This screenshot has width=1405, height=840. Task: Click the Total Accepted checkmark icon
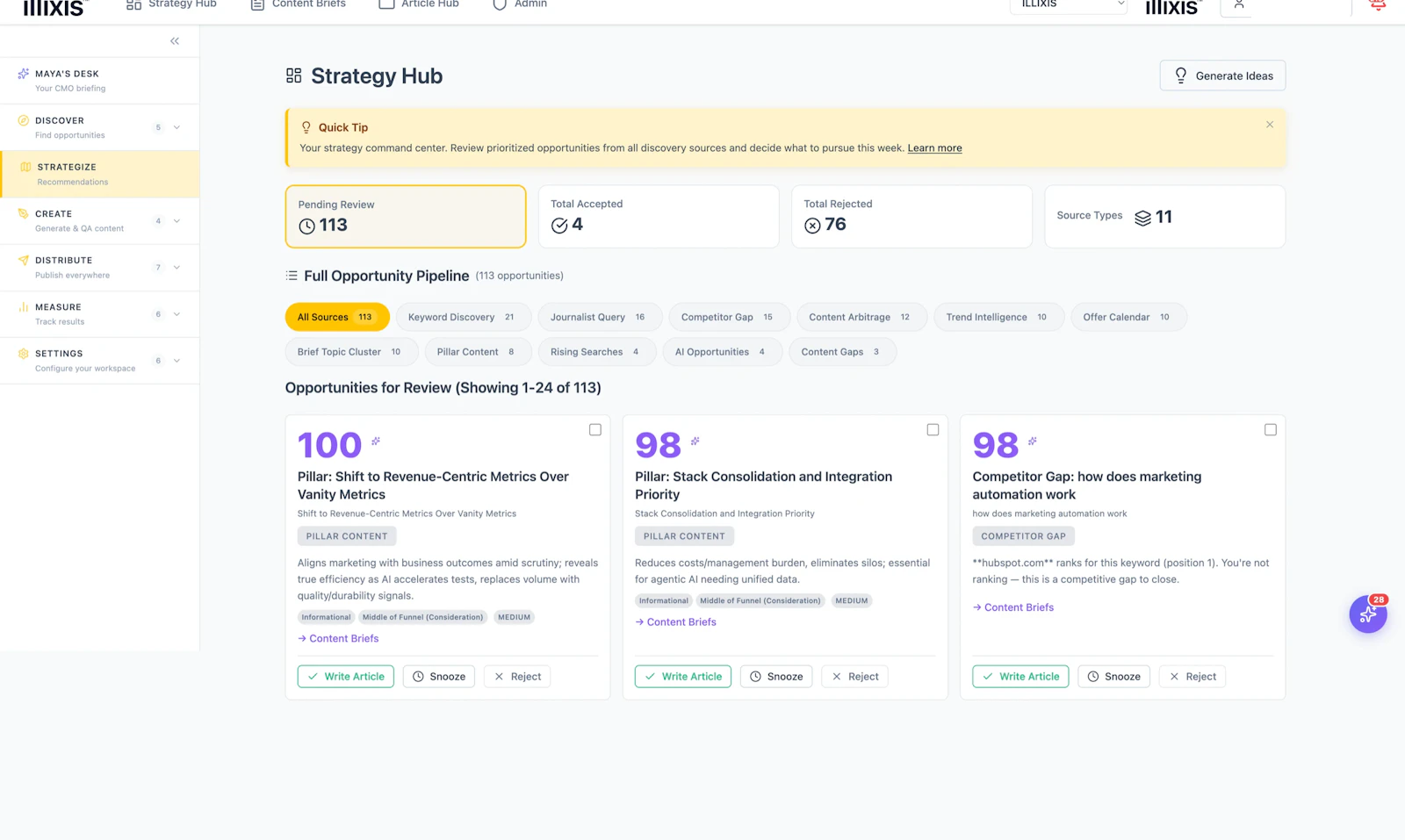559,226
